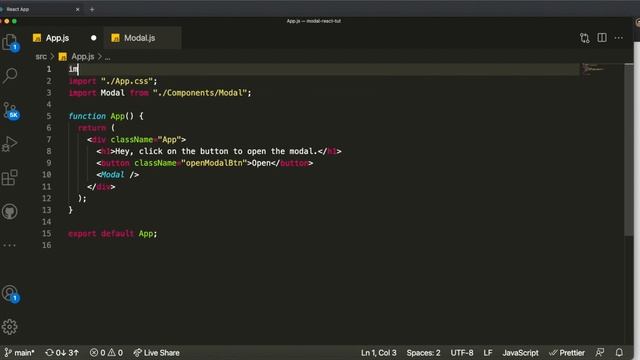Open the Run and Debug view
Image resolution: width=640 pixels, height=360 pixels.
pos(10,144)
